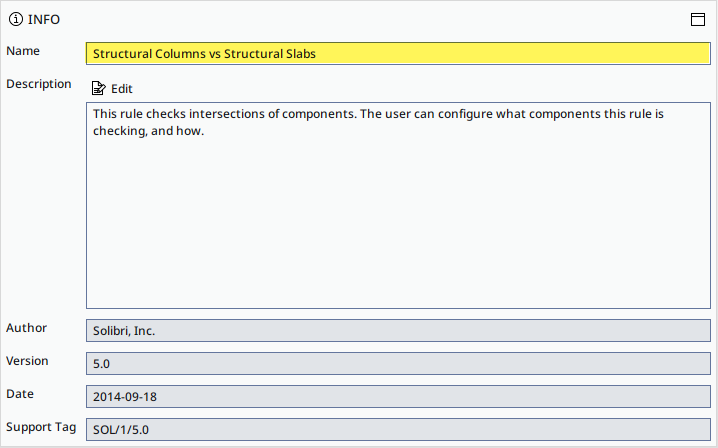
Task: Click the Edit description pencil icon
Action: click(98, 88)
